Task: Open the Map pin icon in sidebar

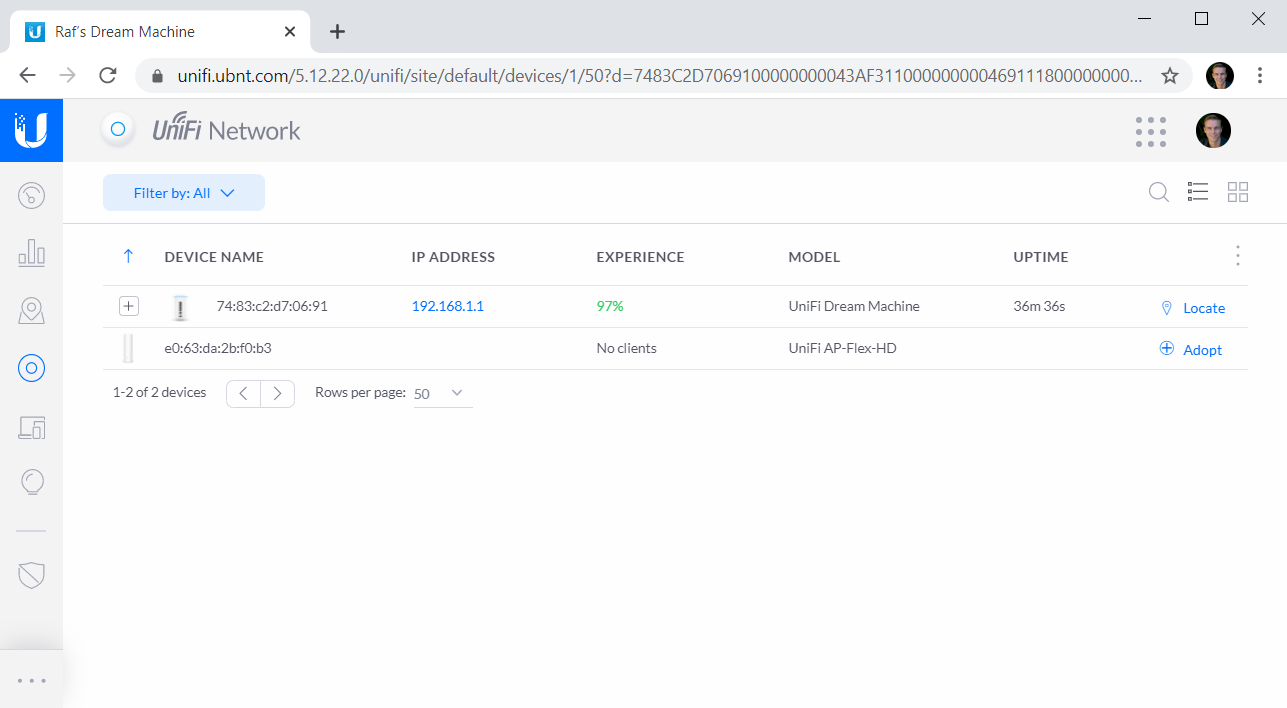Action: point(31,311)
